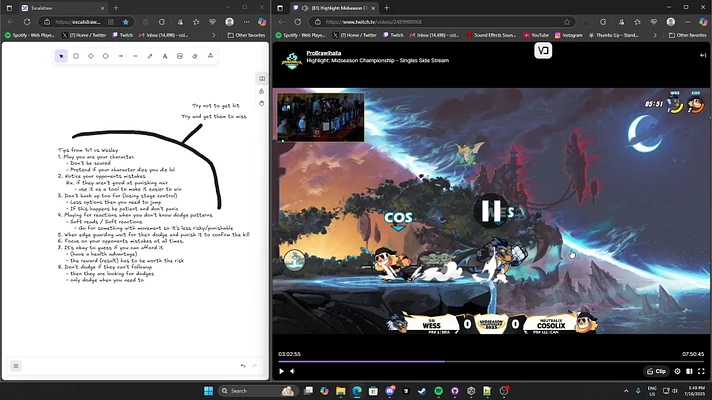The image size is (712, 400).
Task: Open the more tools shapes menu
Action: coord(210,56)
